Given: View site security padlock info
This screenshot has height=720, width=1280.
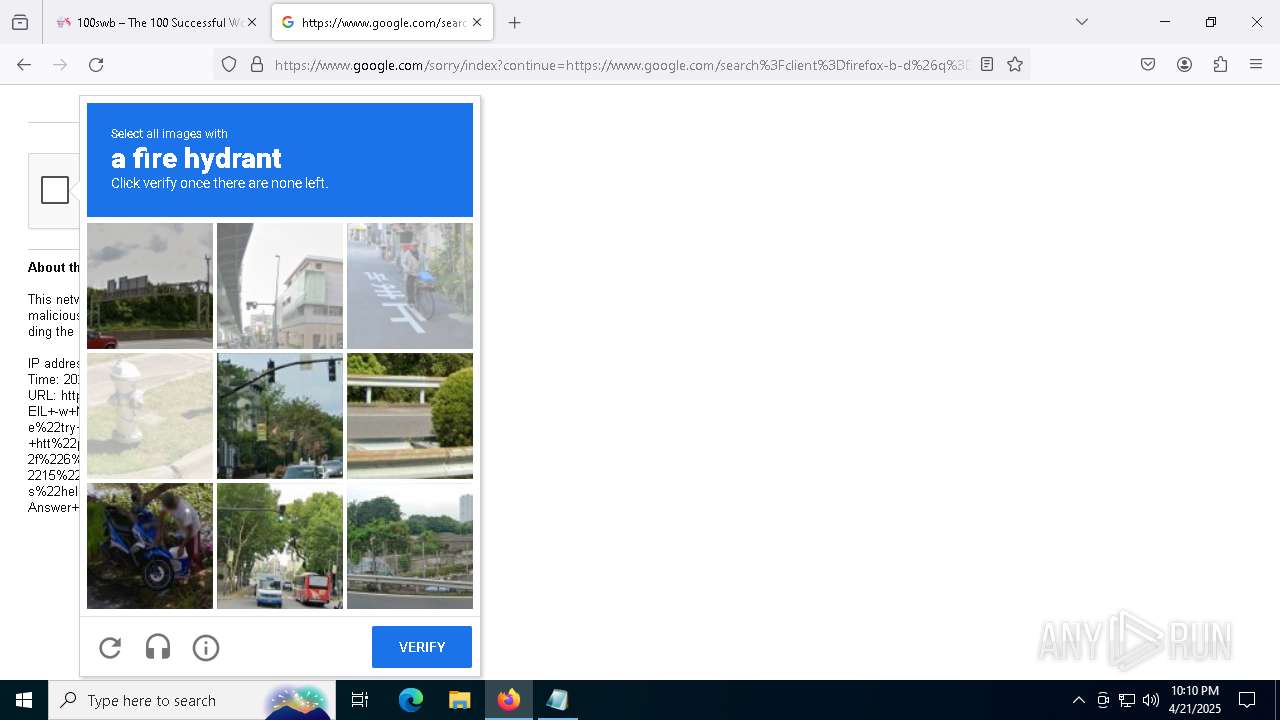Looking at the screenshot, I should click(x=257, y=64).
